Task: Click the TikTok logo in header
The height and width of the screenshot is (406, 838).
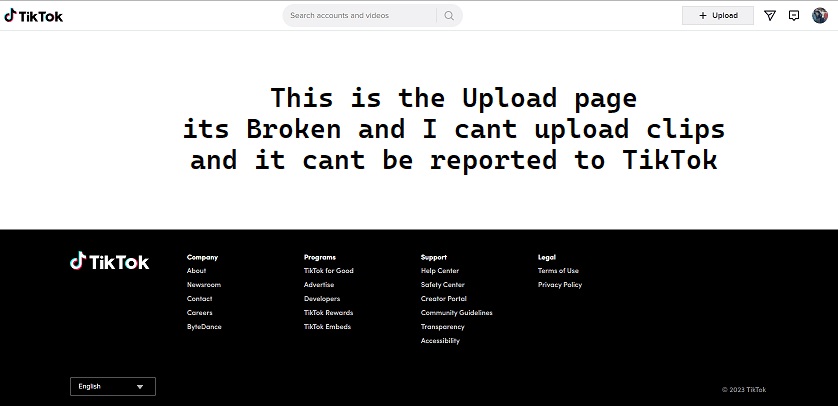Action: coord(34,15)
